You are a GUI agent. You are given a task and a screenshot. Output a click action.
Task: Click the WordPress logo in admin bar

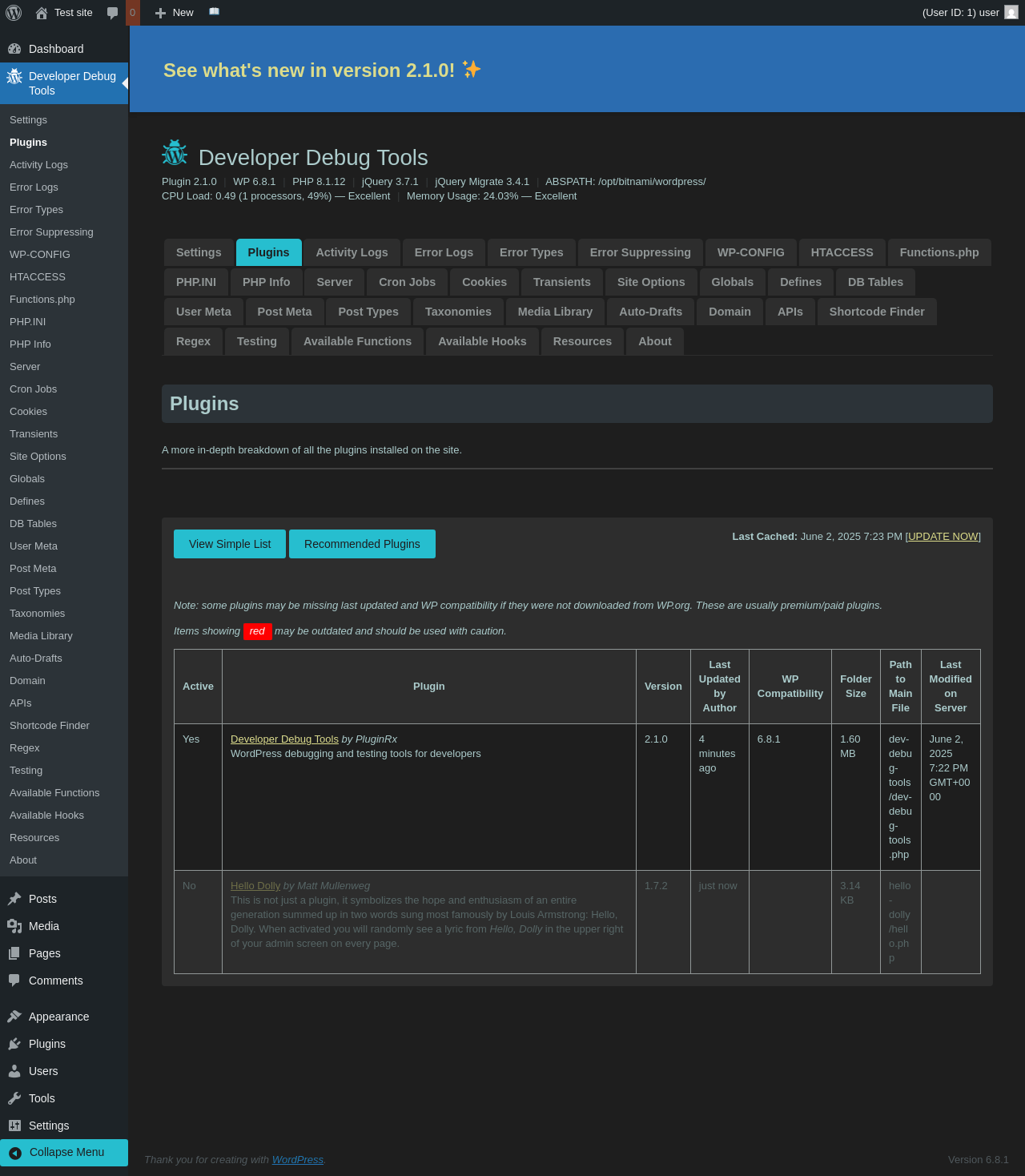click(14, 13)
